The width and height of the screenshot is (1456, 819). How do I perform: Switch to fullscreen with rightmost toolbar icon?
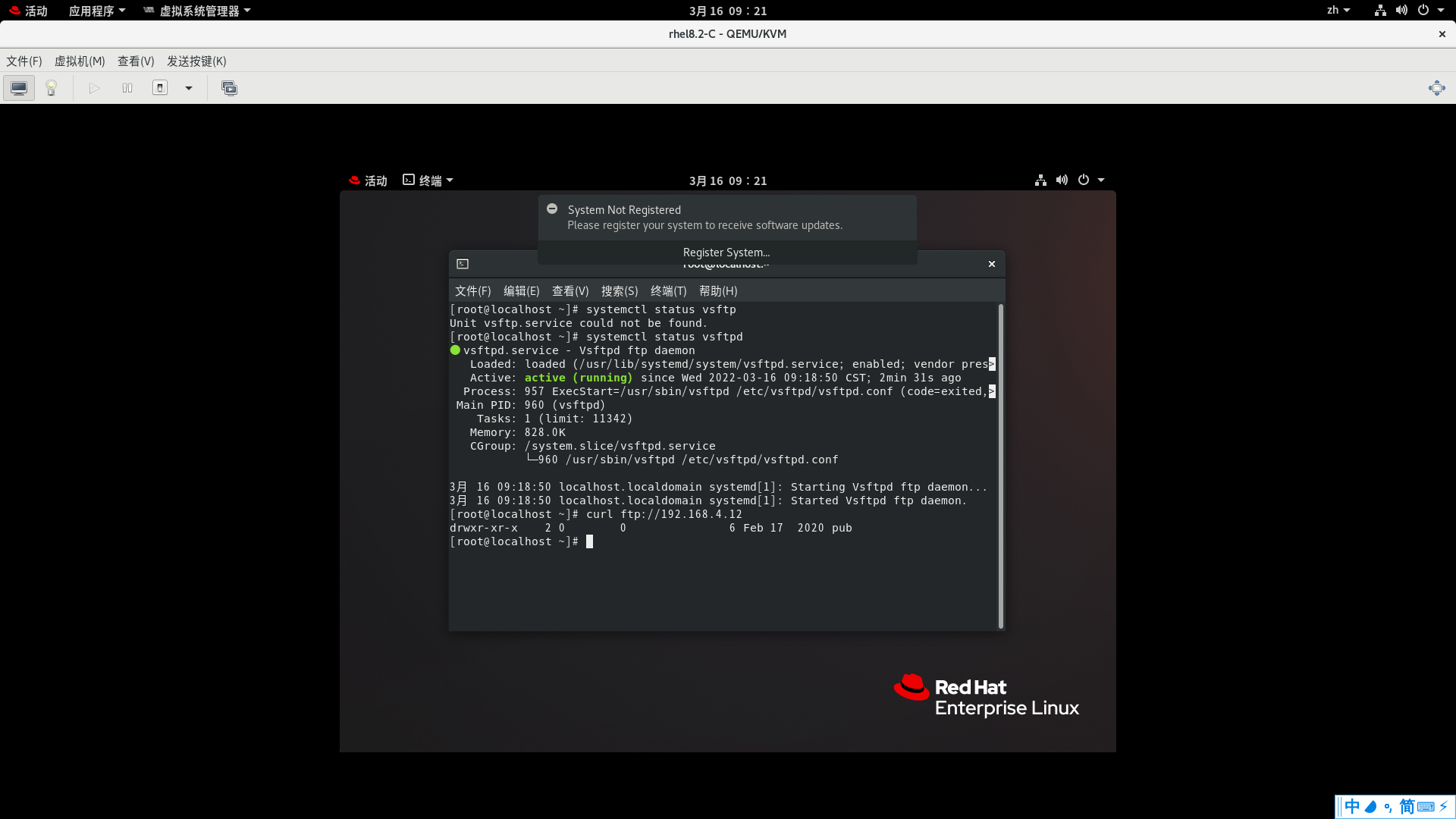coord(1437,88)
